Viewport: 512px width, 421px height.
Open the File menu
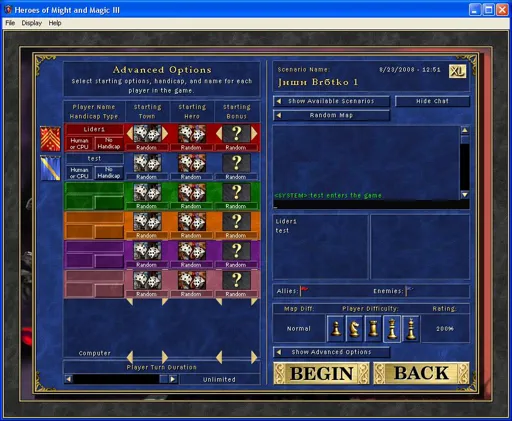click(x=10, y=23)
